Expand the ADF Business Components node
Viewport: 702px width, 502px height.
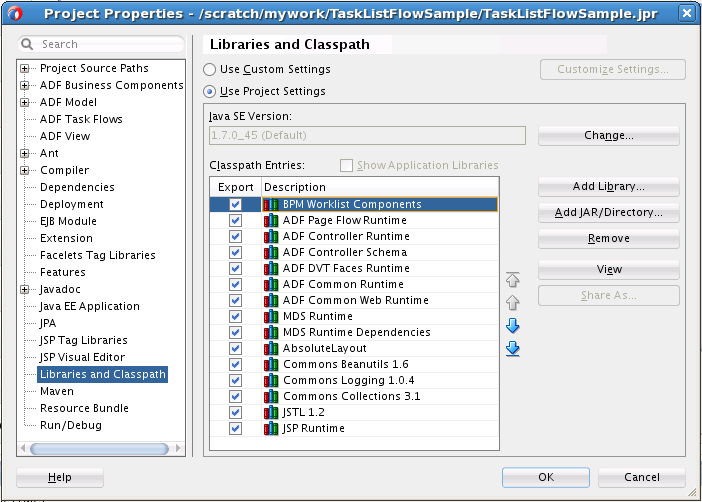pos(25,86)
